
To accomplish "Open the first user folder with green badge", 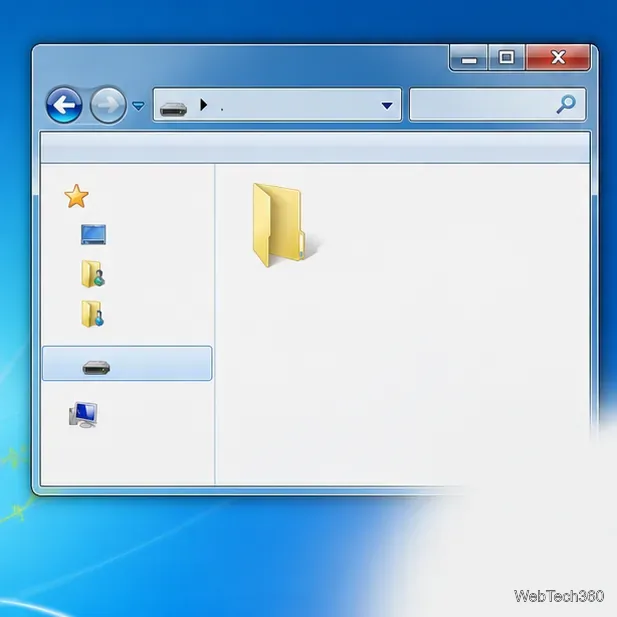I will [x=93, y=274].
